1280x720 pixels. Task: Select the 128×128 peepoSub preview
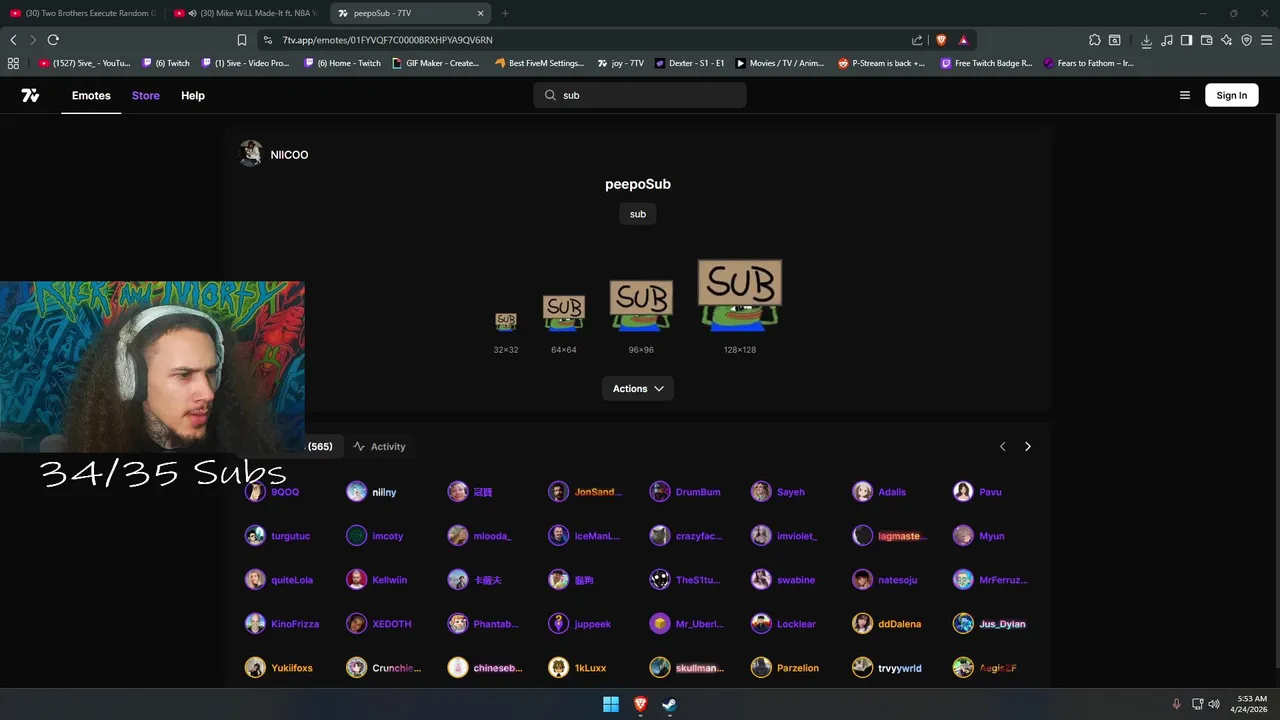(740, 295)
